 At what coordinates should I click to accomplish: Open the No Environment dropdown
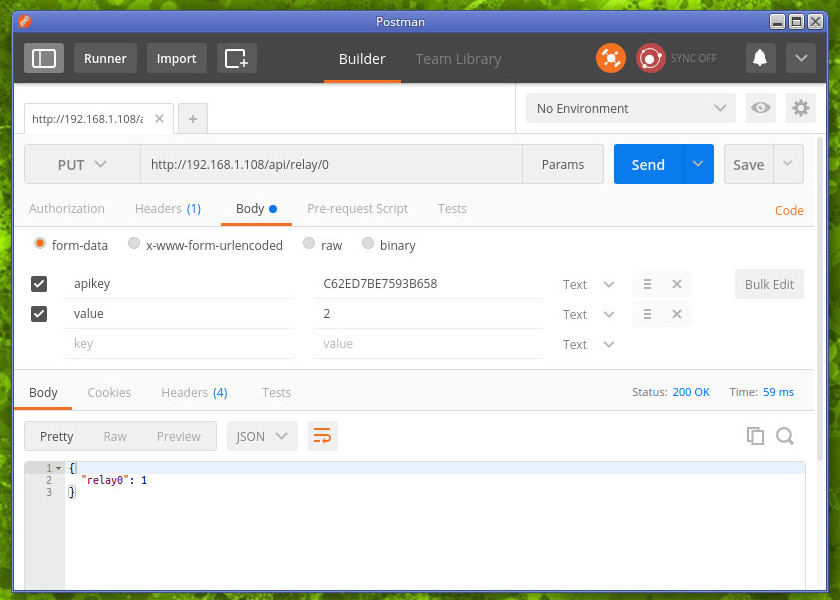click(631, 108)
